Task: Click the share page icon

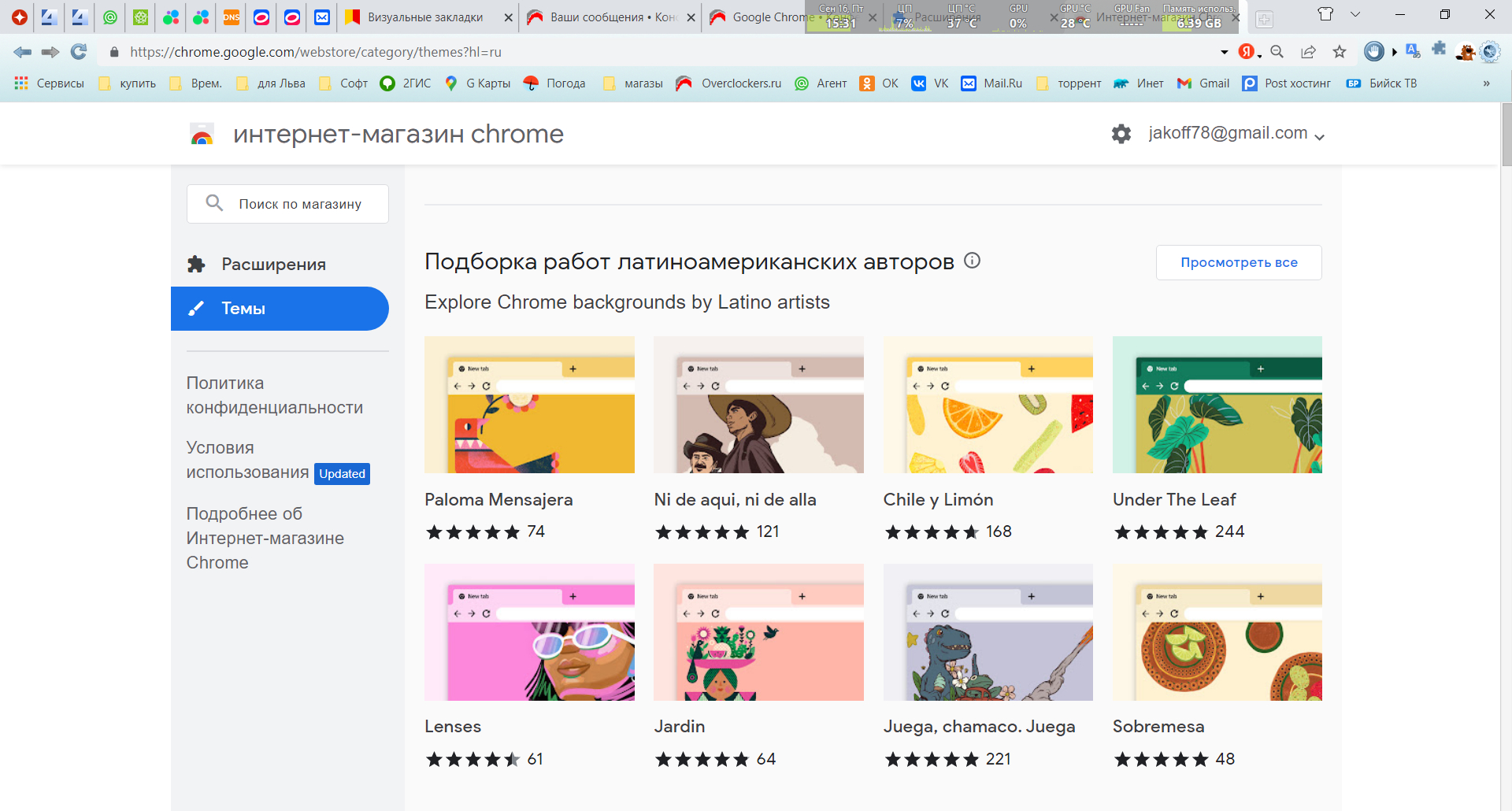Action: (x=1308, y=52)
